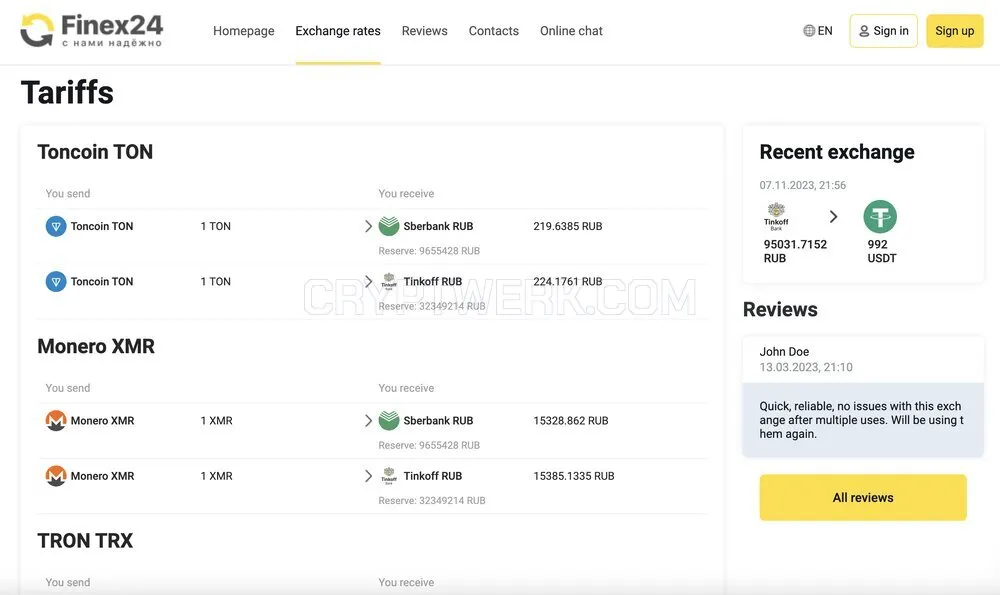Select 'Tinkoff RUB' in the Toncoin section
Screen dimensions: 1000x595
coord(432,282)
